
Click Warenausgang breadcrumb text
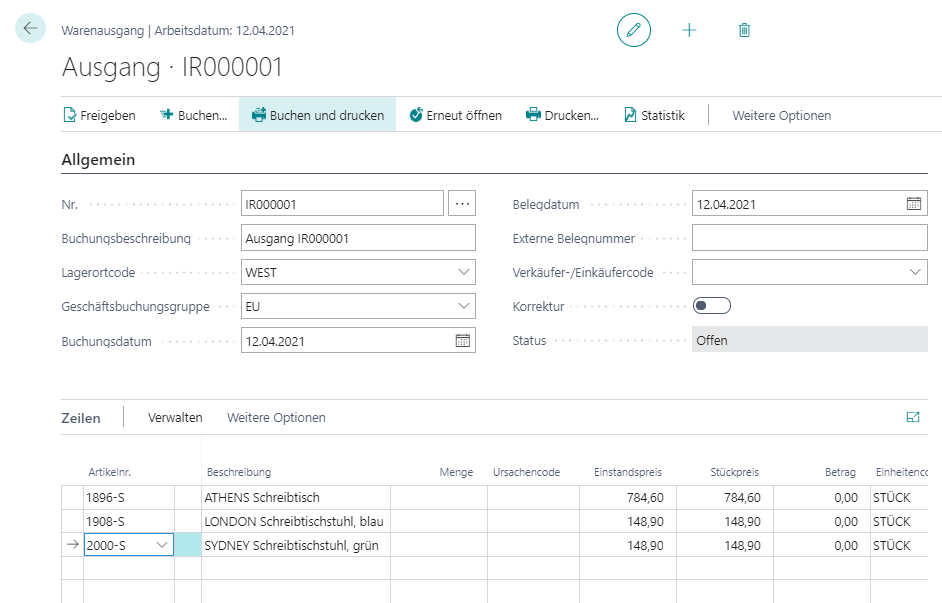pyautogui.click(x=103, y=31)
